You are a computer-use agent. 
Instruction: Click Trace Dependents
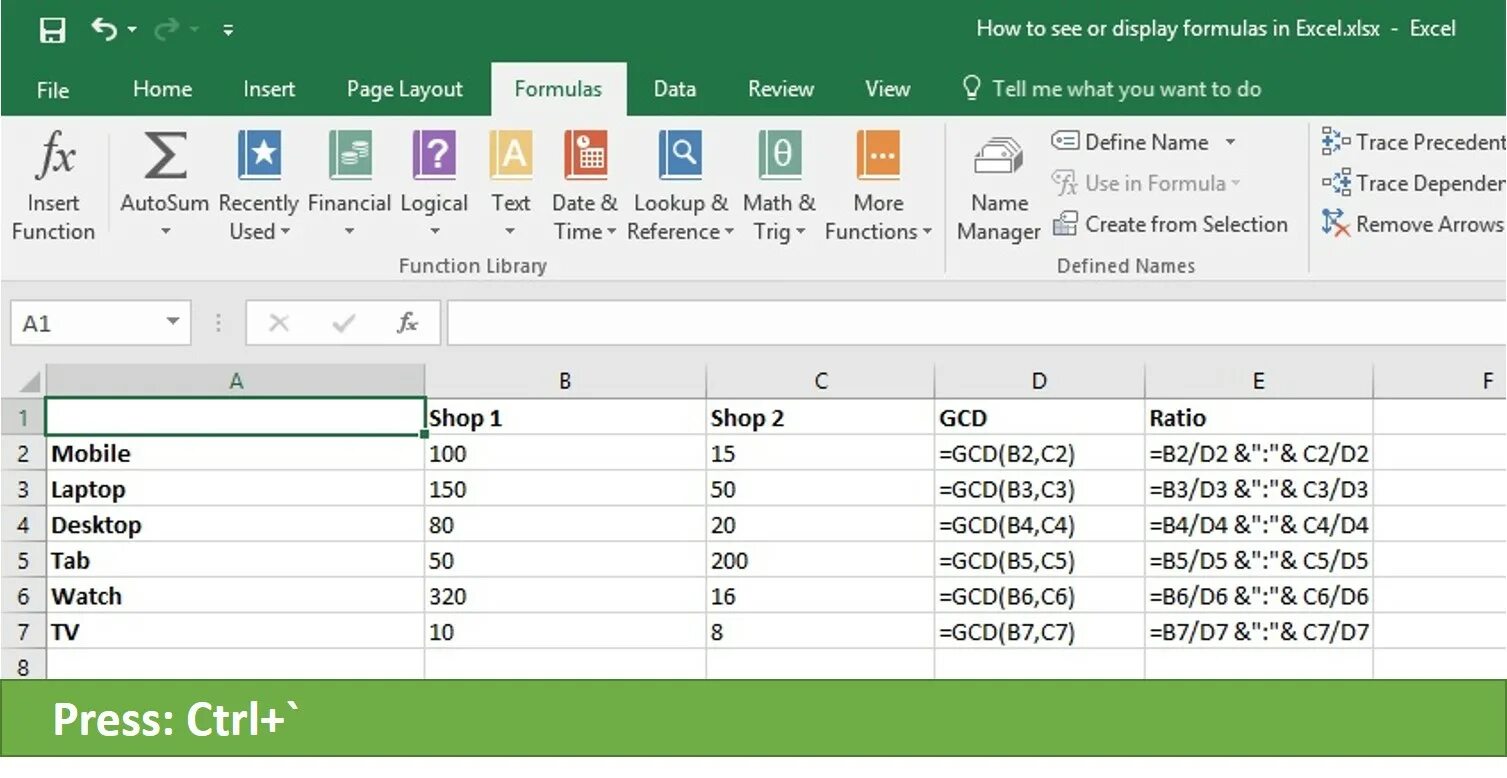coord(1413,183)
